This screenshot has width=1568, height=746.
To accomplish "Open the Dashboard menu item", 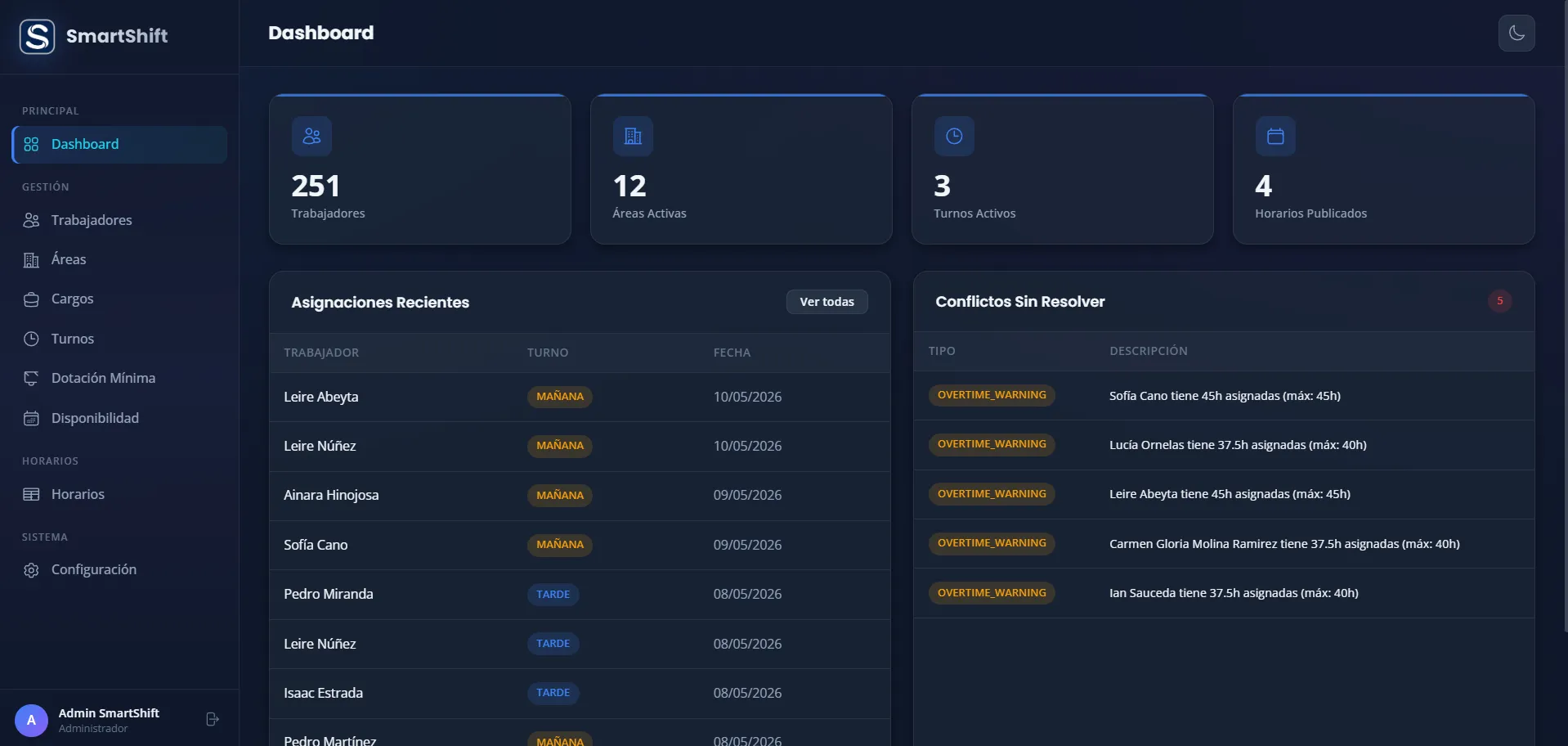I will click(119, 144).
